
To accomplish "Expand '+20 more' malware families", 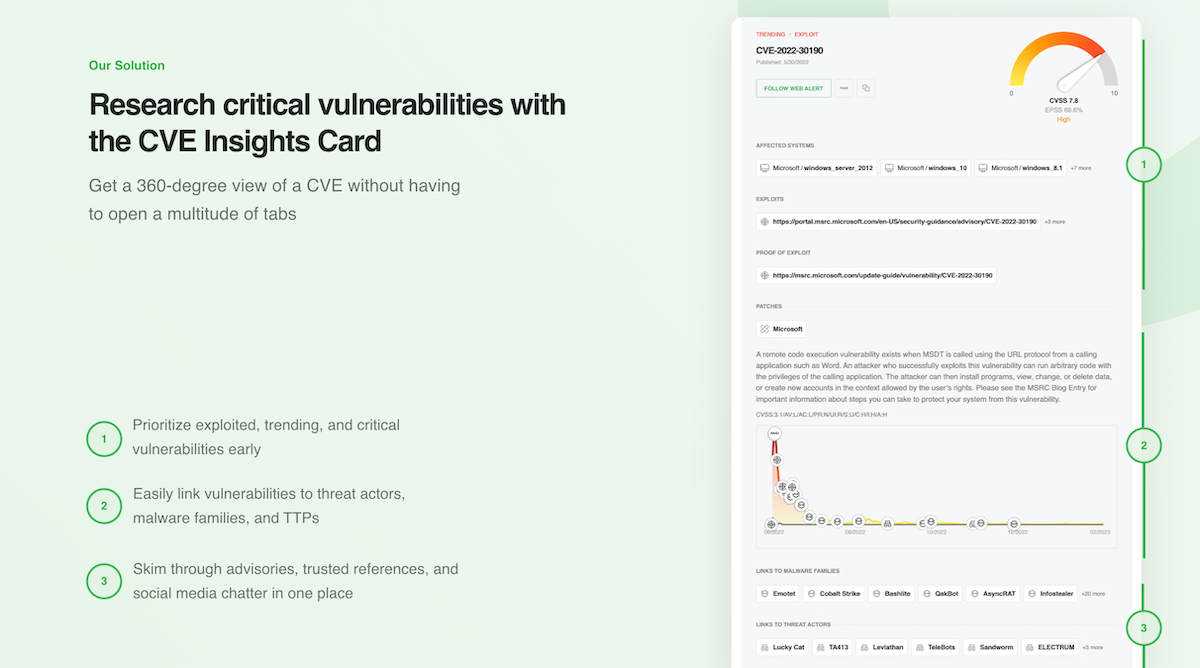I will (1092, 593).
